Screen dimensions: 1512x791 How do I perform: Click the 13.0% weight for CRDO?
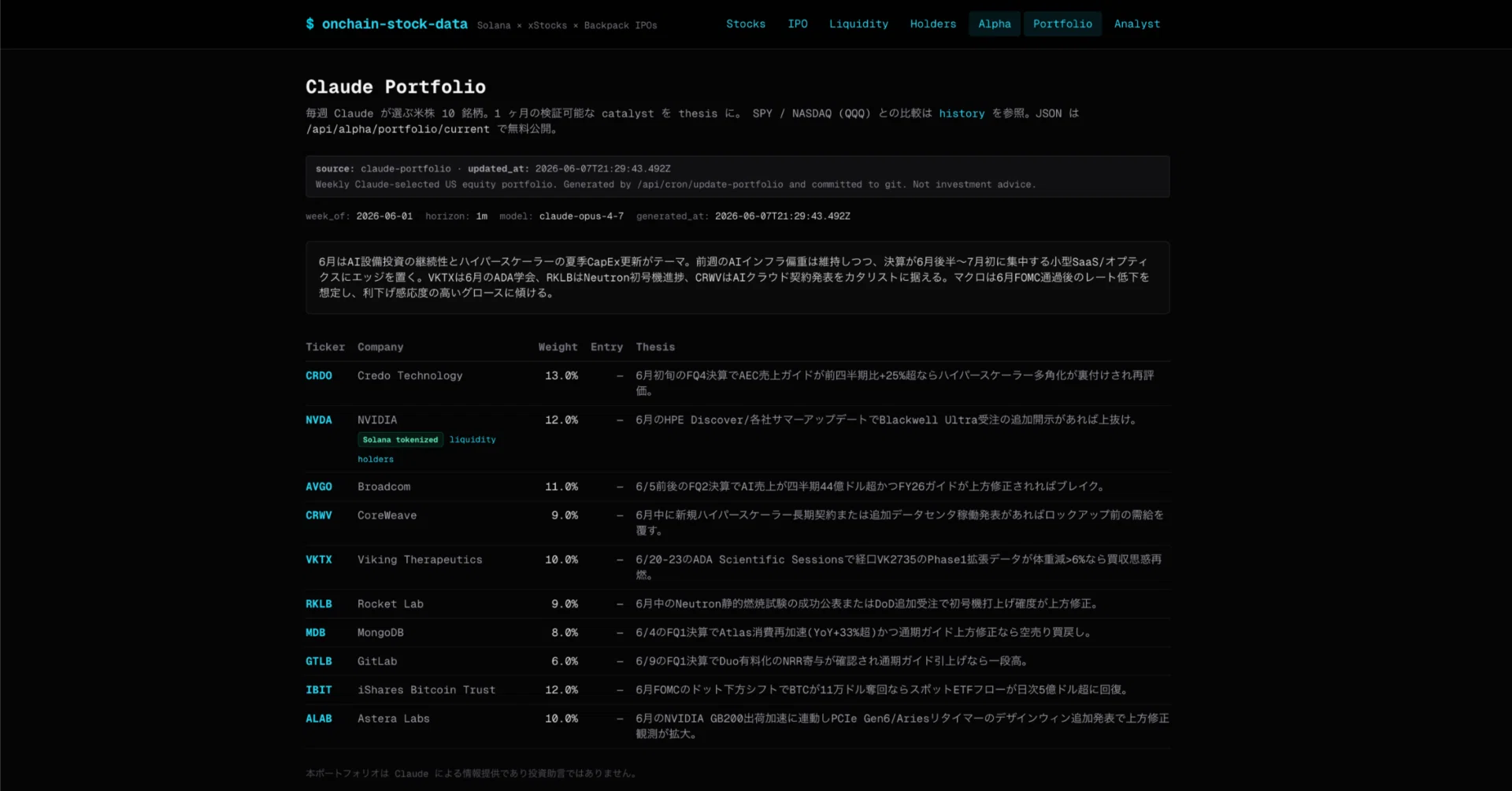click(561, 375)
